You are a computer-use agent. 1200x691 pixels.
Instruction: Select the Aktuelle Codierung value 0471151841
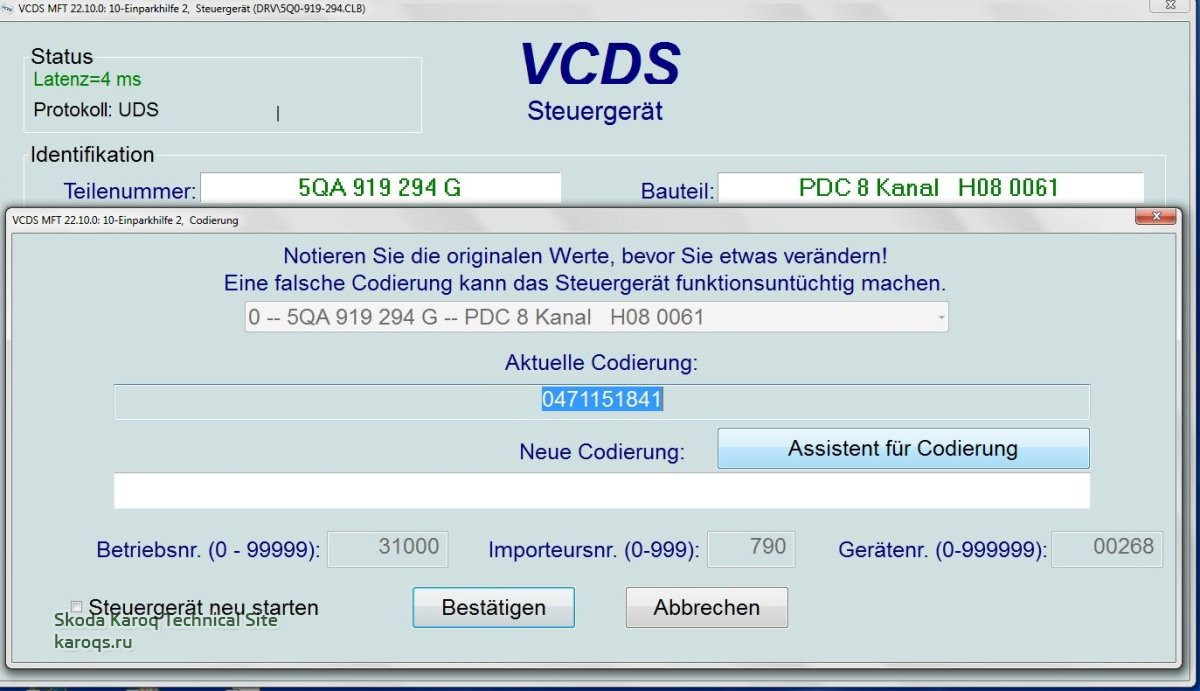(x=602, y=401)
